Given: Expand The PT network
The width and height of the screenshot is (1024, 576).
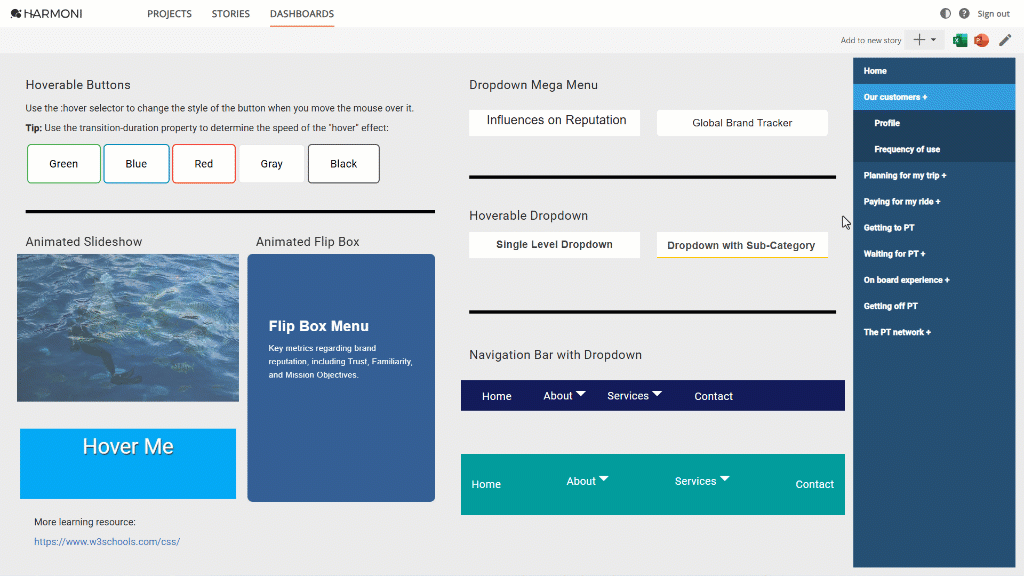Looking at the screenshot, I should (x=934, y=332).
